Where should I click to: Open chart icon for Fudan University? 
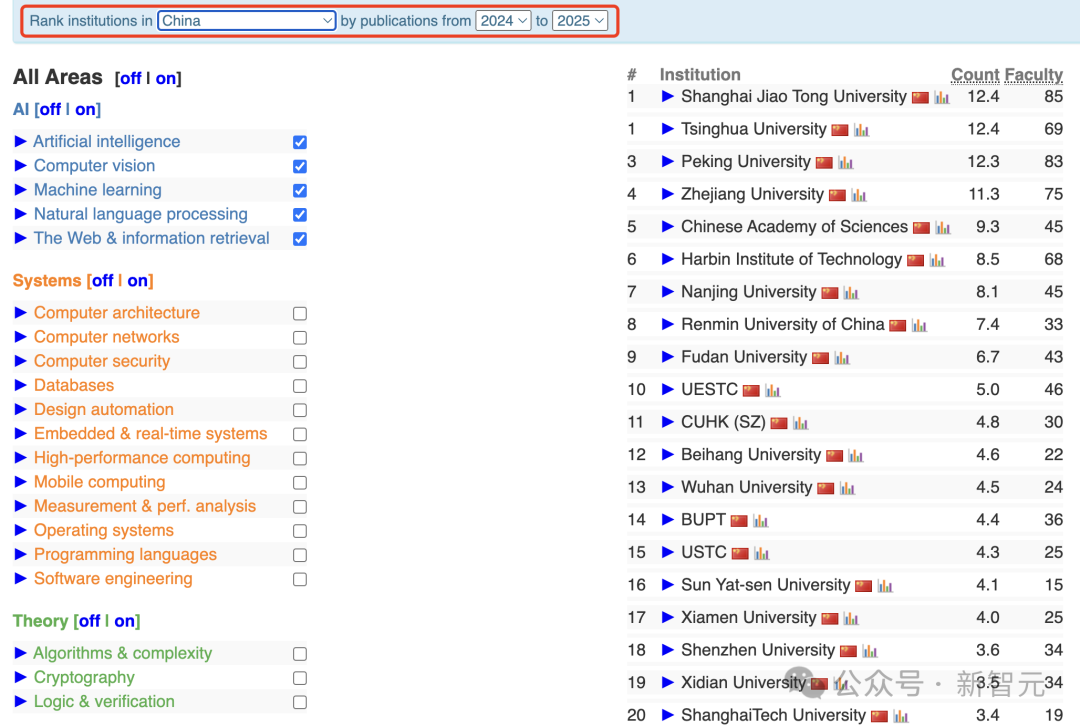842,358
